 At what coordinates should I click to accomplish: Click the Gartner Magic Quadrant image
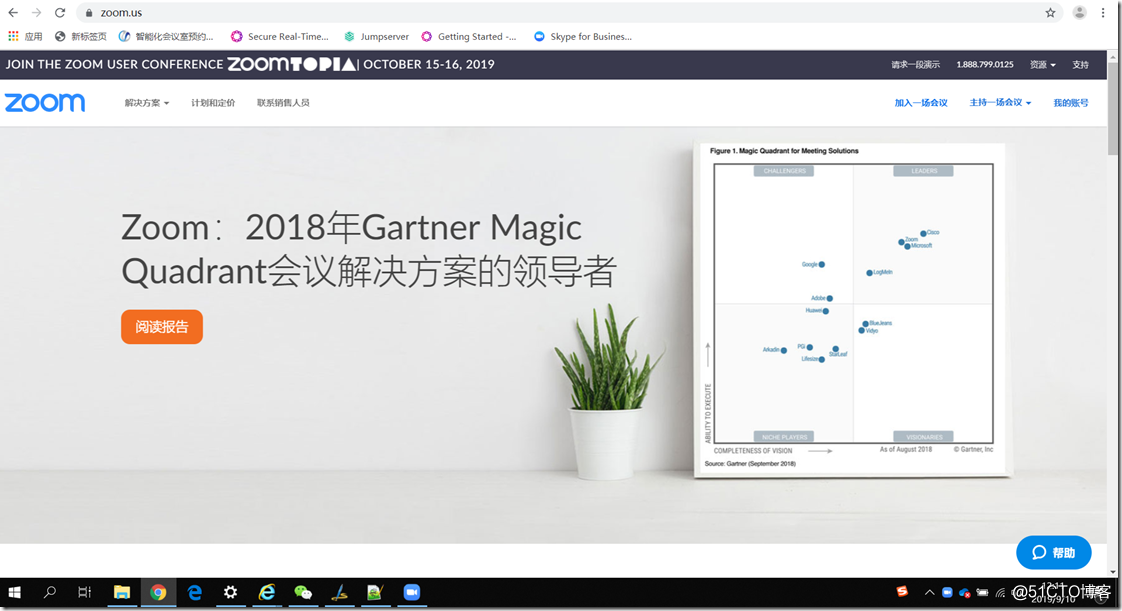pos(852,309)
